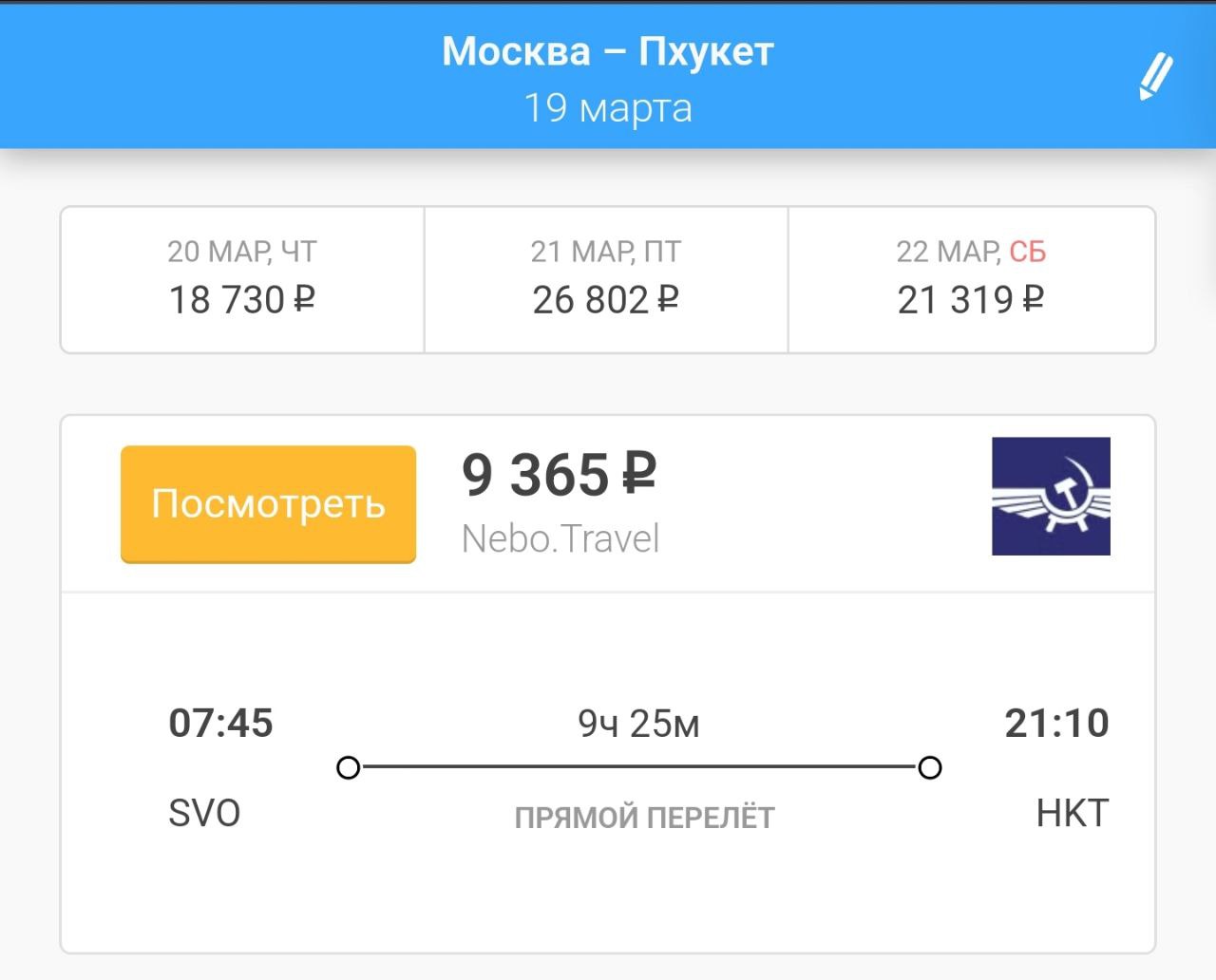Open the Nebo.Travel seller link

(x=560, y=538)
